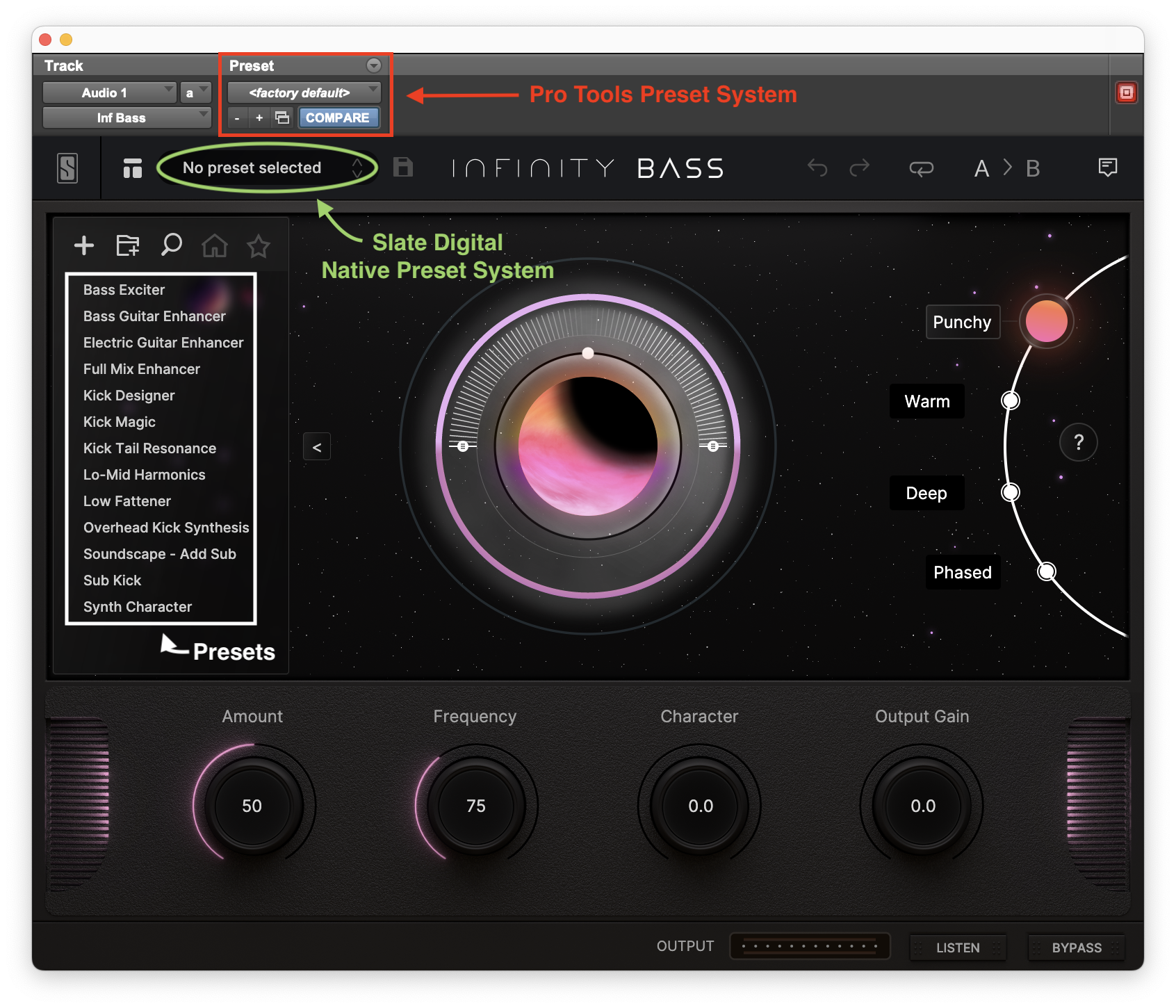The width and height of the screenshot is (1176, 1008).
Task: Click the Slate Digital logo icon
Action: coord(67,168)
